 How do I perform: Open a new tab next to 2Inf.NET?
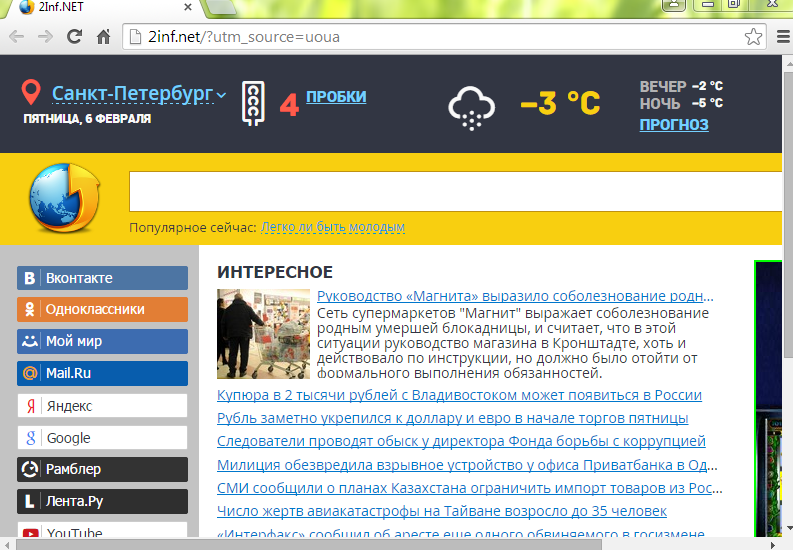pyautogui.click(x=221, y=7)
